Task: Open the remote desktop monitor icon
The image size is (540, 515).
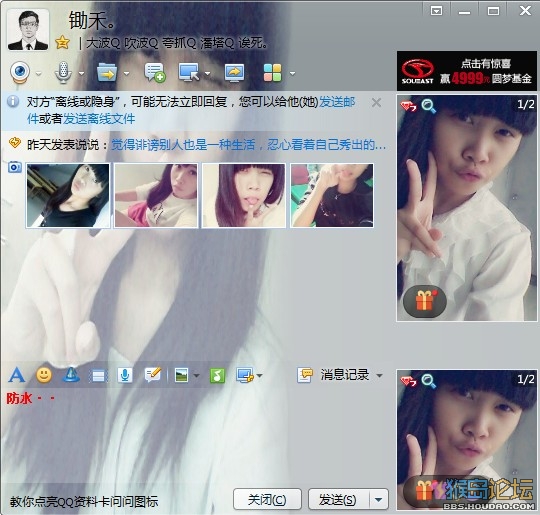Action: [x=189, y=73]
